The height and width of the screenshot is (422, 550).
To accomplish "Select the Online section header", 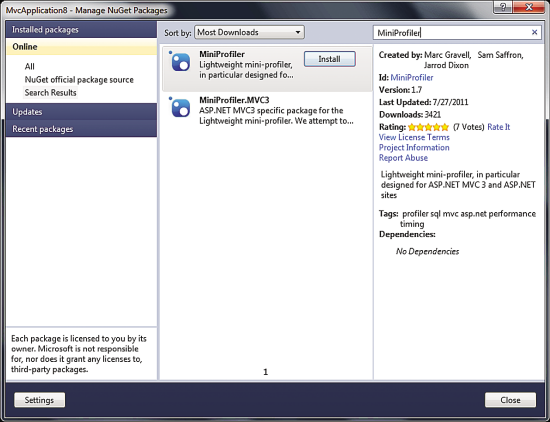I will coord(81,47).
